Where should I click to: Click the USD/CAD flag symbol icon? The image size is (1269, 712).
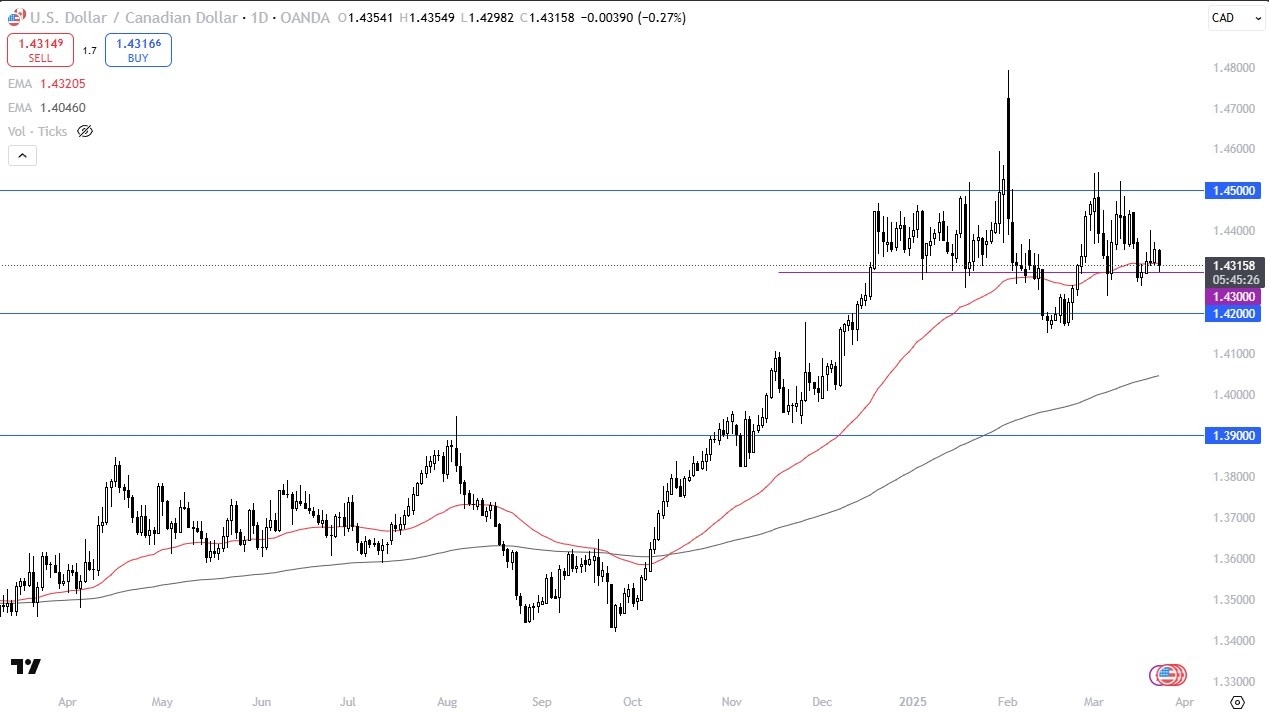(15, 17)
